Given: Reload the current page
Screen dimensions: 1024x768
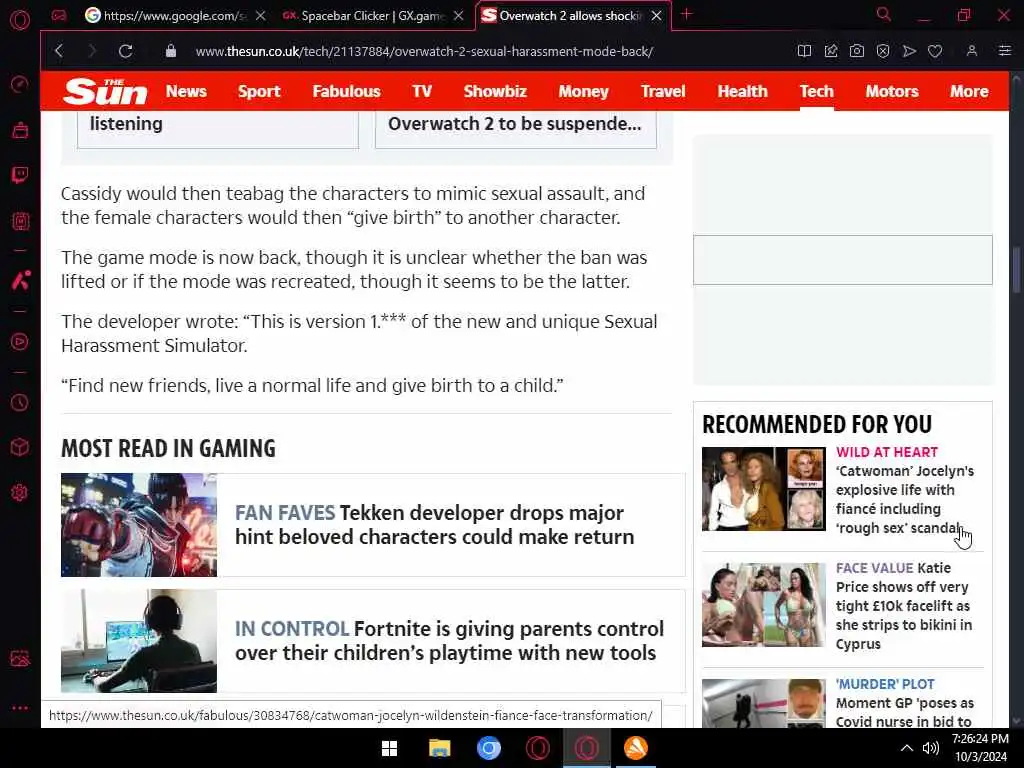Looking at the screenshot, I should [125, 51].
